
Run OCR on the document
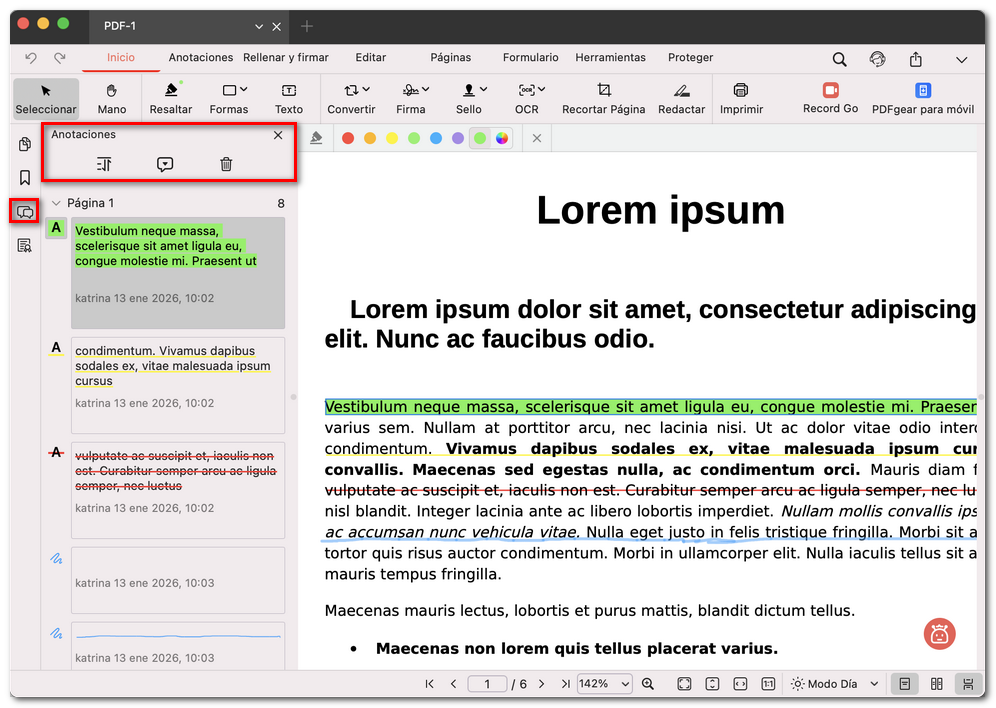pos(527,98)
